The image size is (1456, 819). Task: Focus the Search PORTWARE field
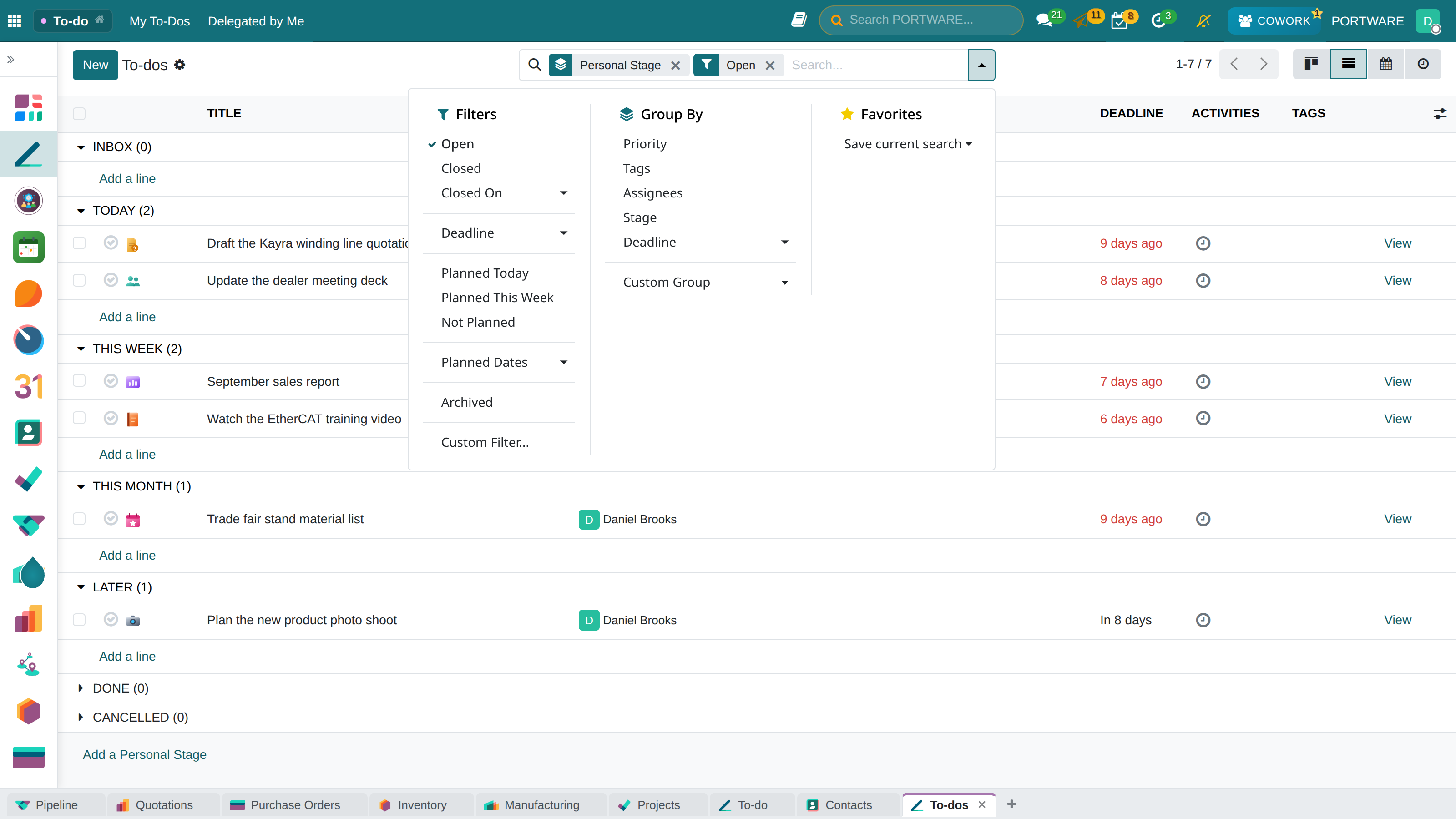(921, 20)
